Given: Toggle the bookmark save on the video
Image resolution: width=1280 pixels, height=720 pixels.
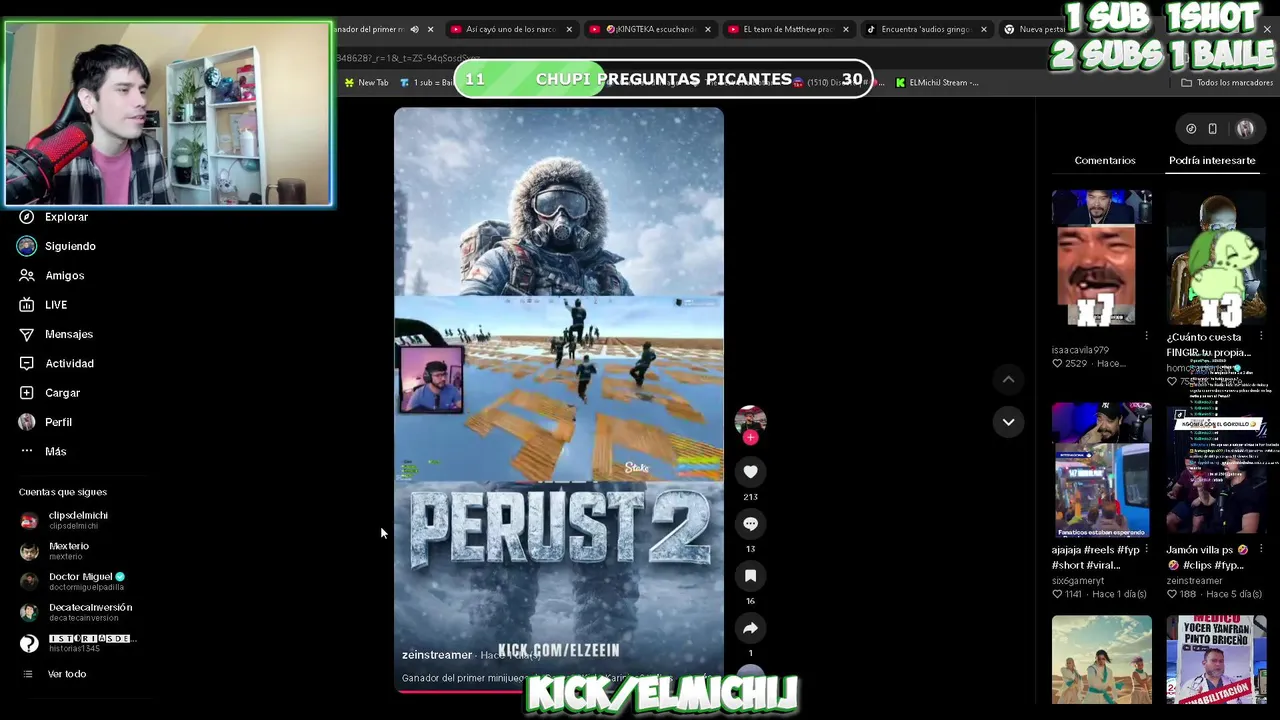Looking at the screenshot, I should (750, 576).
